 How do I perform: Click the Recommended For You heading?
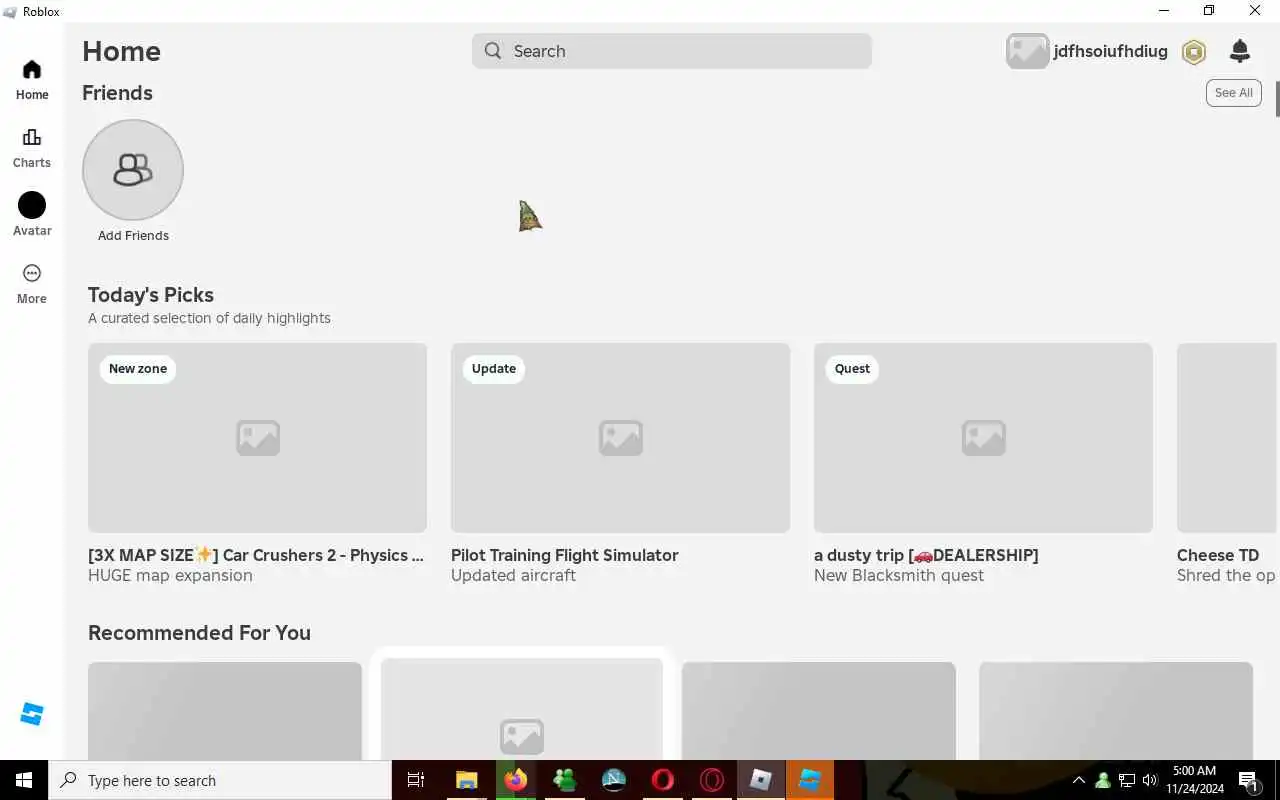pos(199,633)
